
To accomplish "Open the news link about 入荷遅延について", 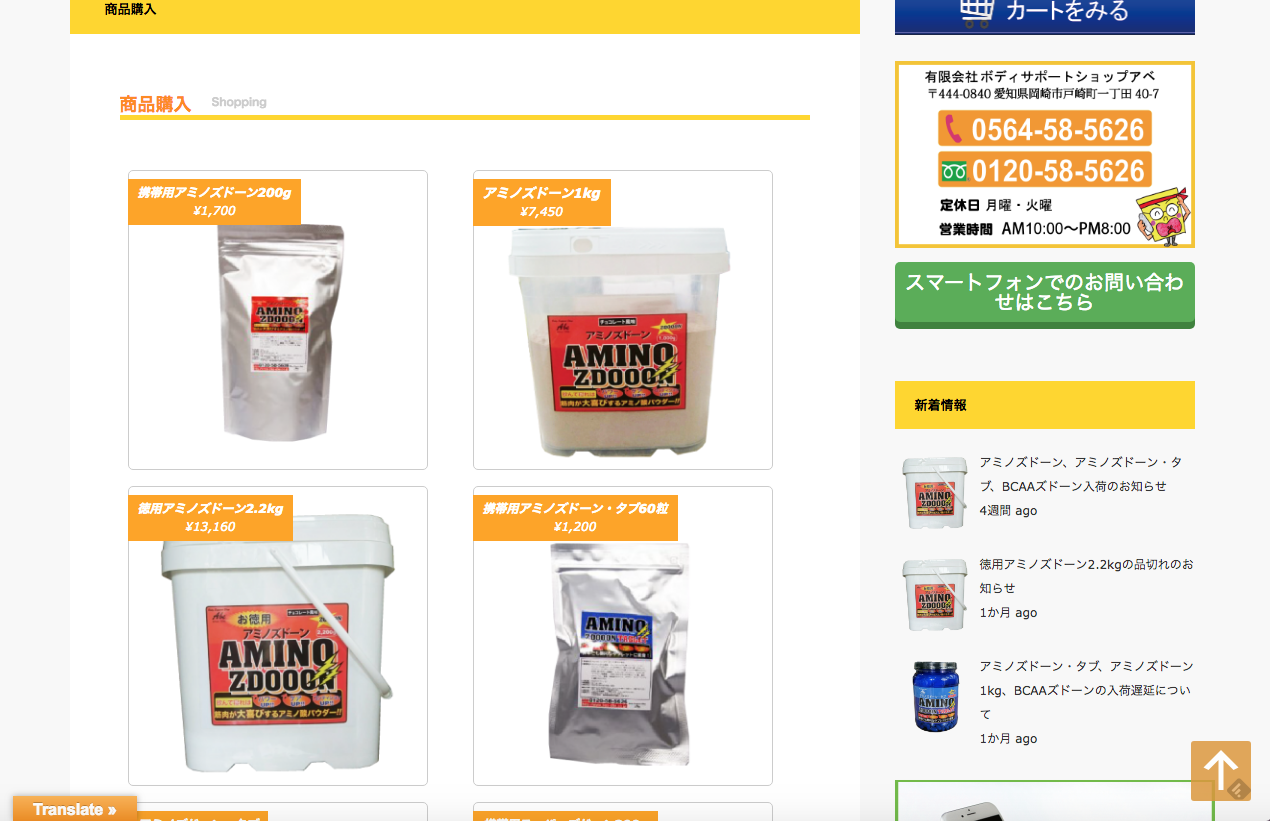I will click(1086, 690).
